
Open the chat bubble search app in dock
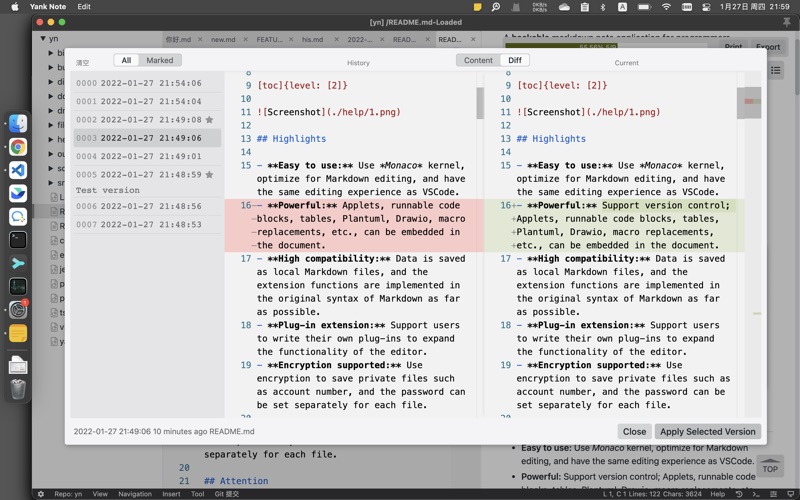[18, 217]
